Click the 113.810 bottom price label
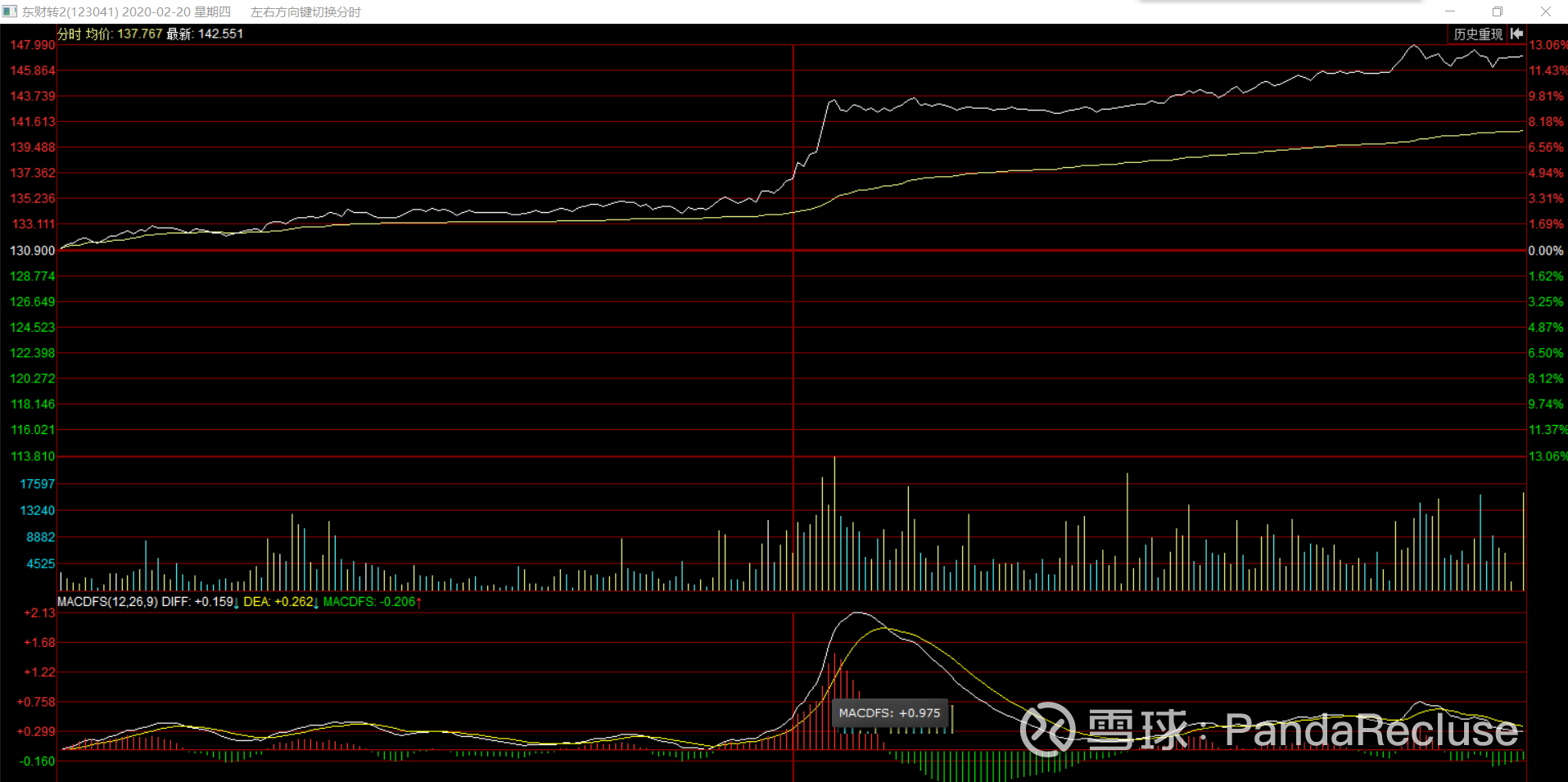This screenshot has width=1568, height=782. coord(32,456)
